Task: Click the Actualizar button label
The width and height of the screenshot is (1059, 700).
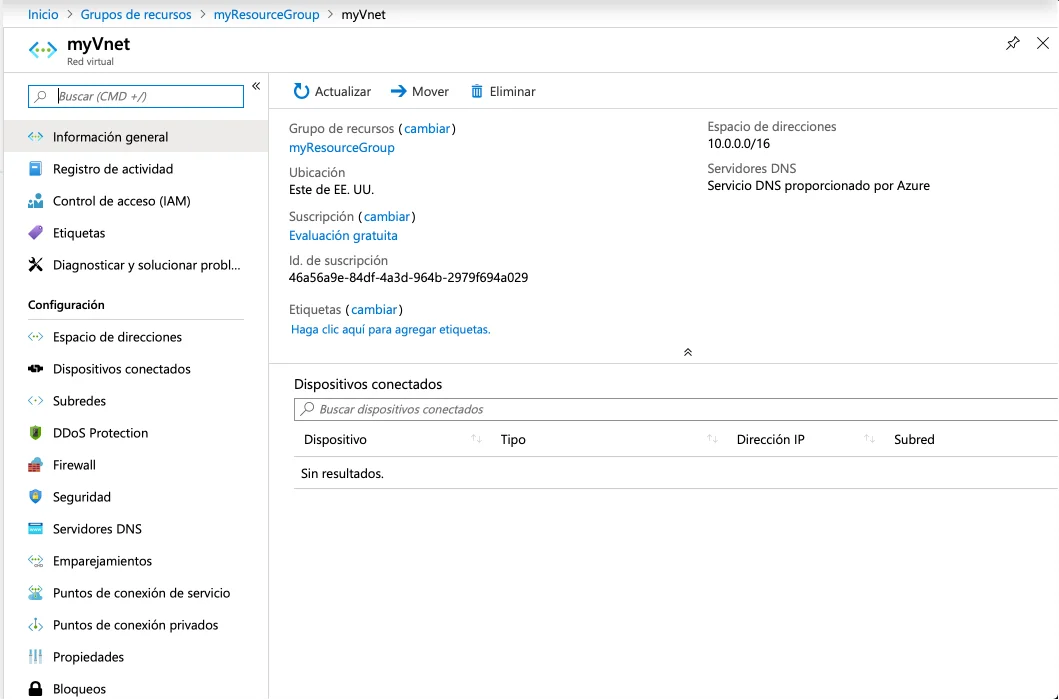Action: pyautogui.click(x=342, y=91)
